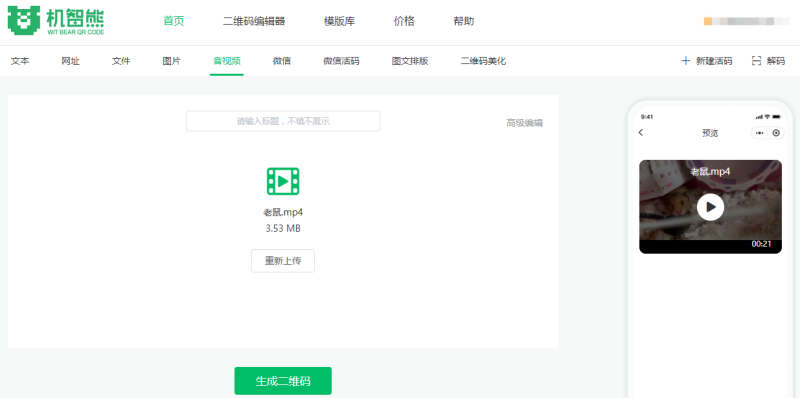Image resolution: width=800 pixels, height=398 pixels.
Task: Open the 高级编辑 link
Action: coord(524,123)
